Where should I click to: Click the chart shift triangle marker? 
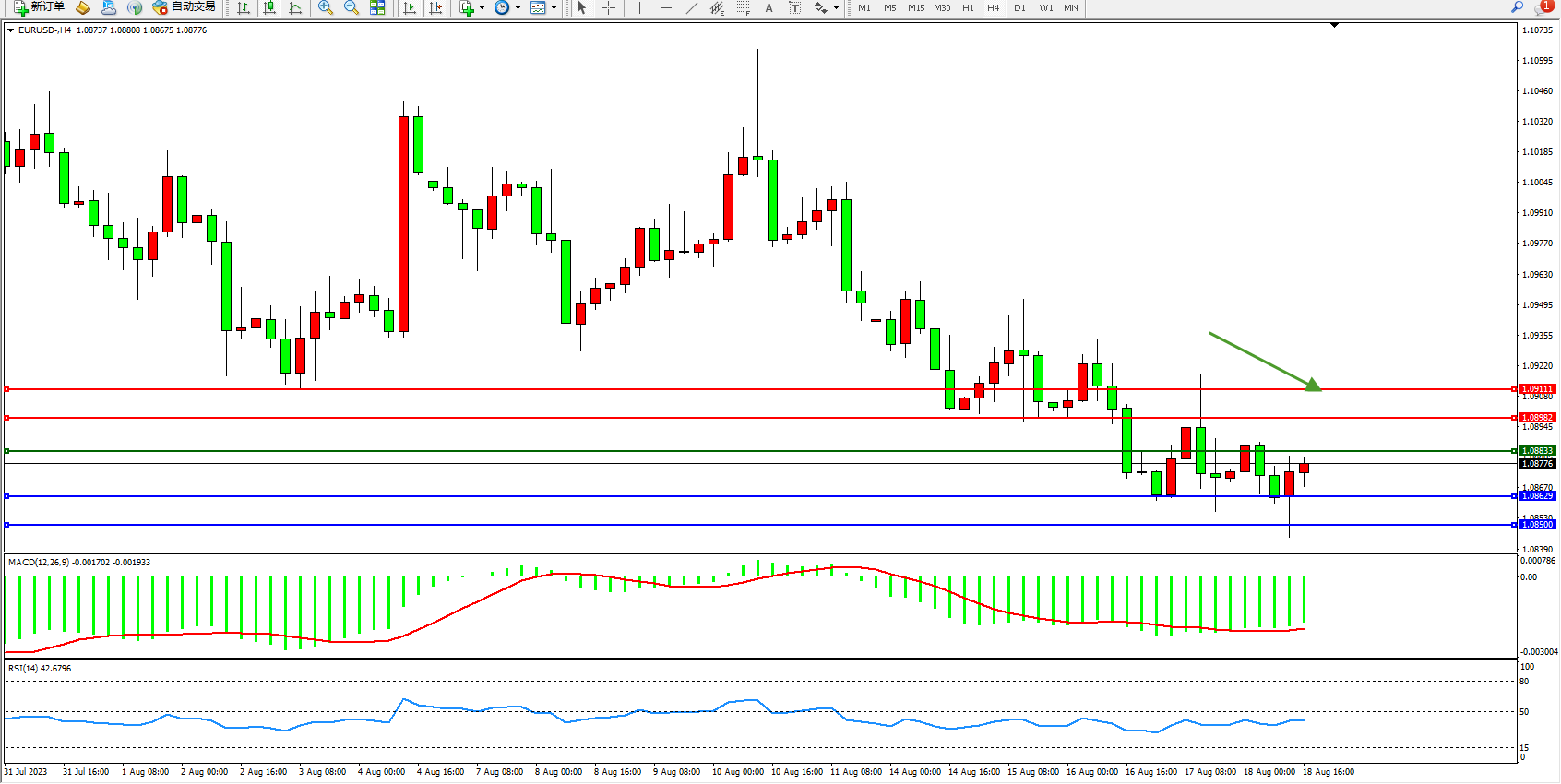[1334, 25]
